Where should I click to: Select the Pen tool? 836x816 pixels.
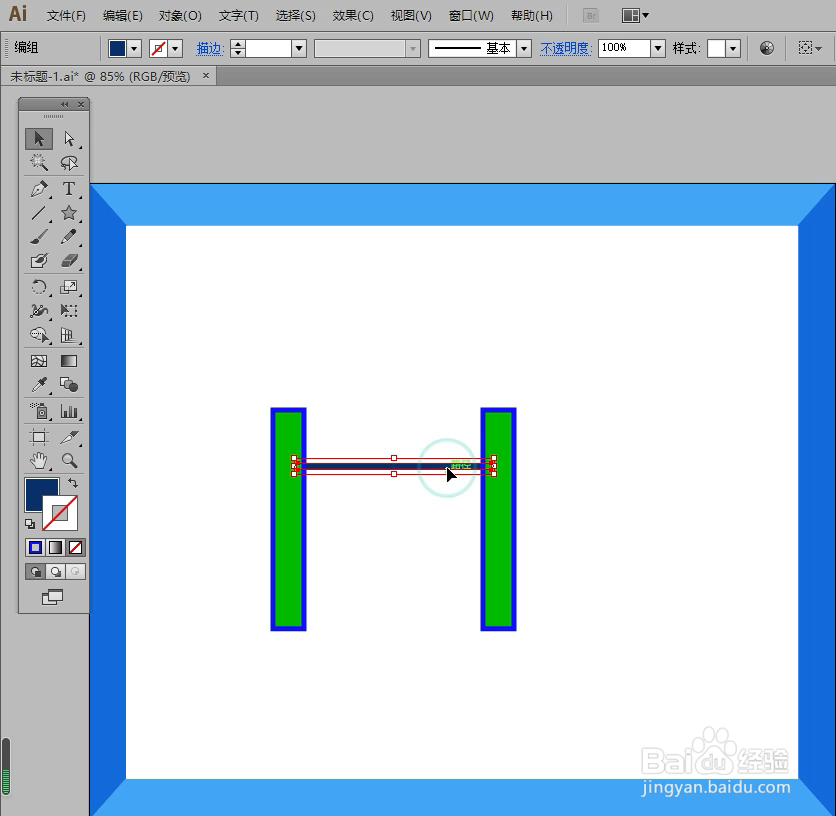(39, 189)
